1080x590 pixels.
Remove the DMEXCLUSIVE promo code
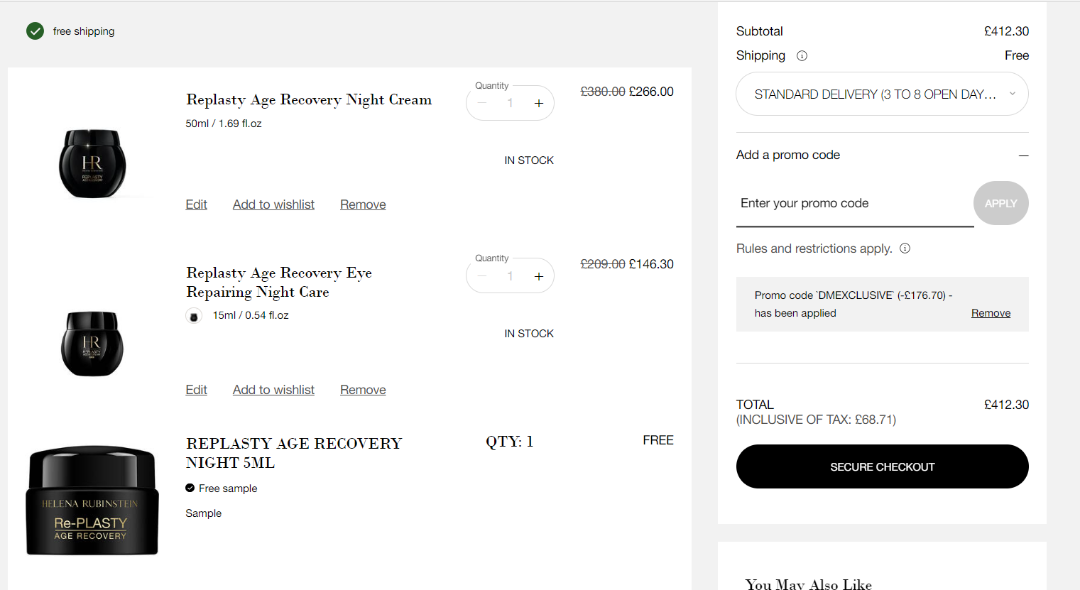coord(990,313)
